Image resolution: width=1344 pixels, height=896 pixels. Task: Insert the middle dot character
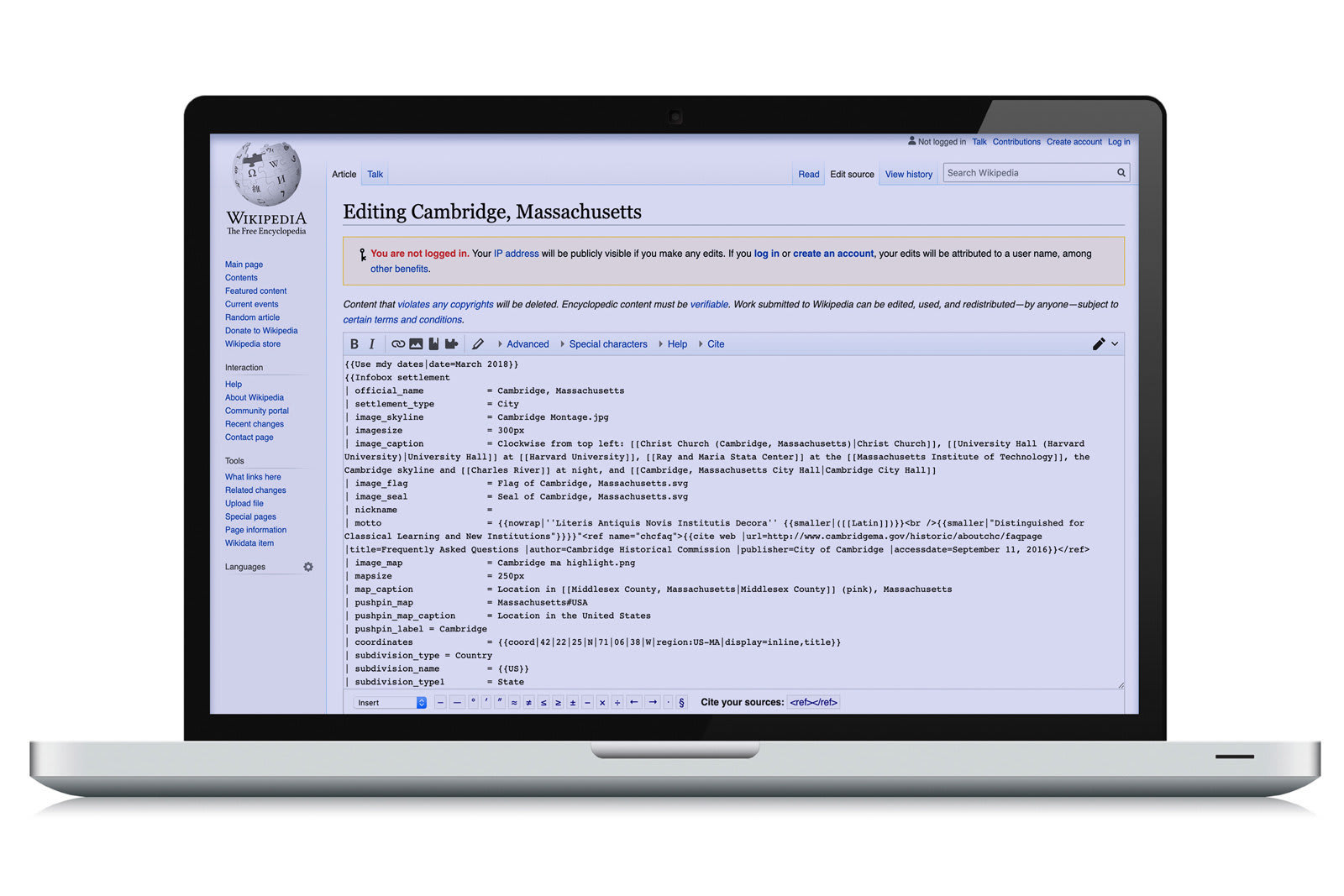click(x=669, y=703)
